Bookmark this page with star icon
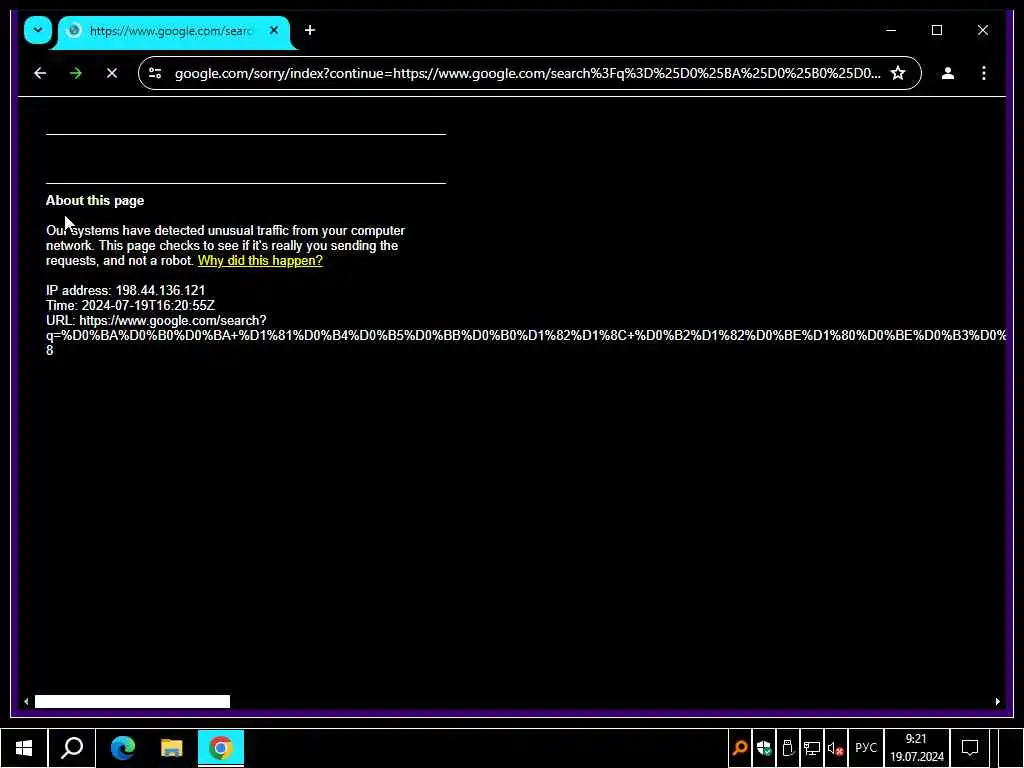Viewport: 1024px width, 768px height. pos(898,73)
